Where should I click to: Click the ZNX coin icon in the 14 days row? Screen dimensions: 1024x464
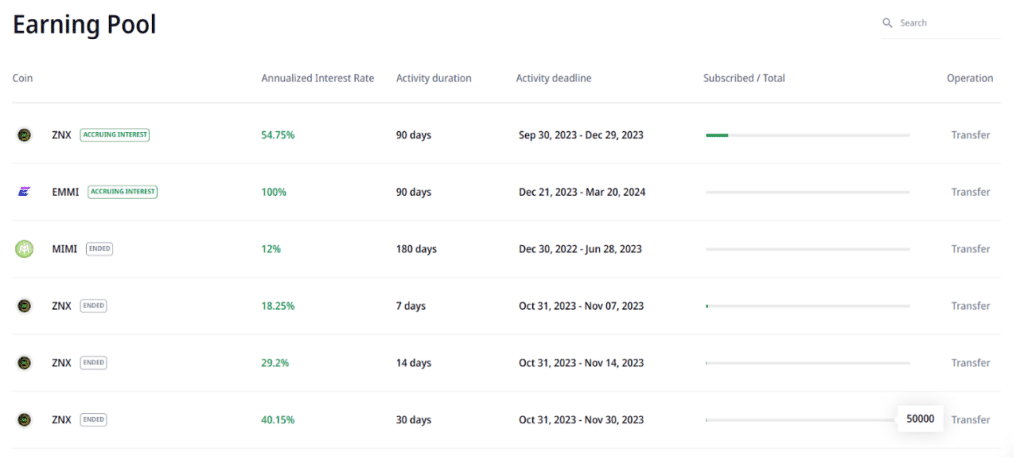24,363
